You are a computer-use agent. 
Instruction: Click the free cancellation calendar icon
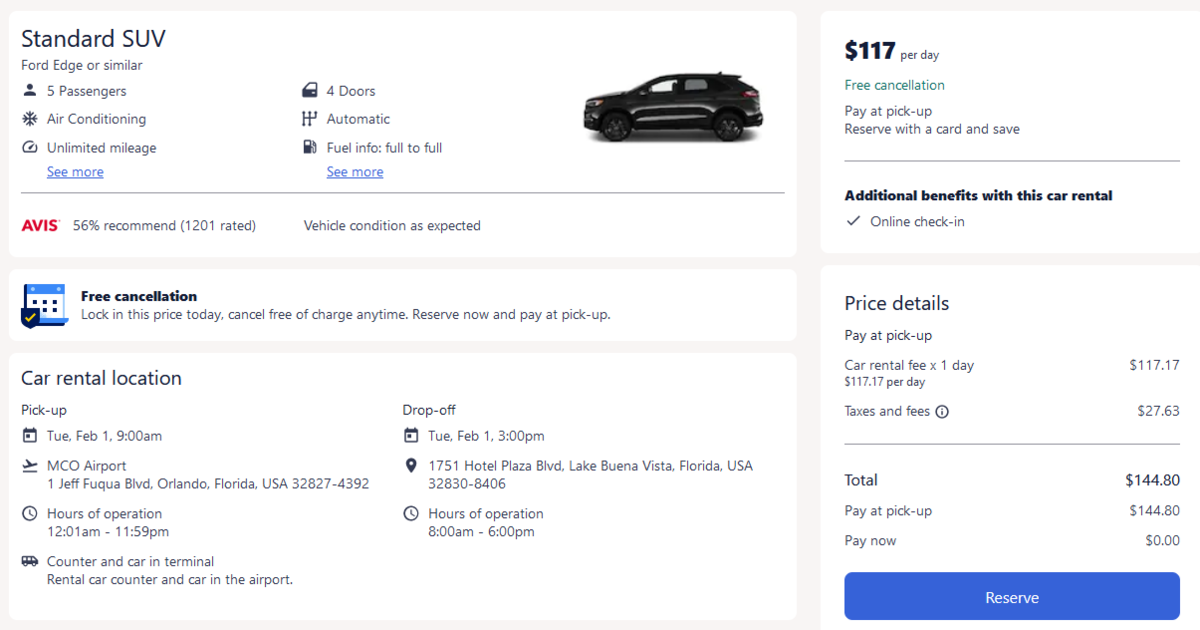coord(44,305)
